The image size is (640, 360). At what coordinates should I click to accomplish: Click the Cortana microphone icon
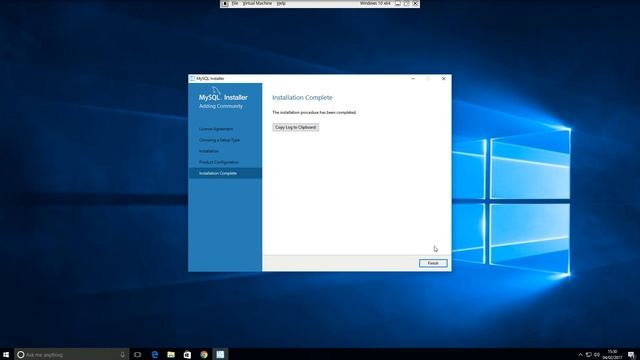122,354
